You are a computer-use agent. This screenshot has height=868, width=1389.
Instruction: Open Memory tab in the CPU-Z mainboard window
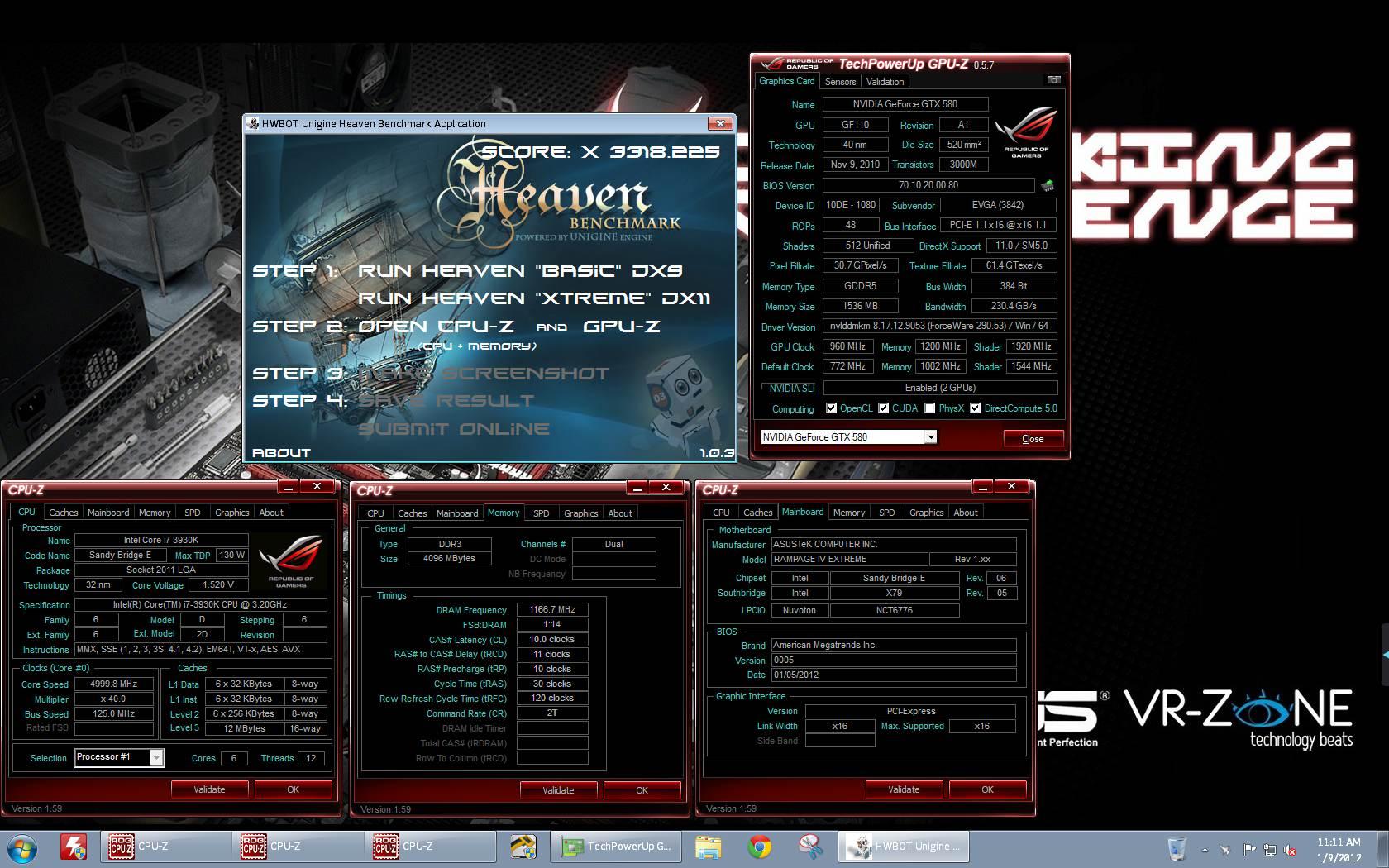pos(848,513)
